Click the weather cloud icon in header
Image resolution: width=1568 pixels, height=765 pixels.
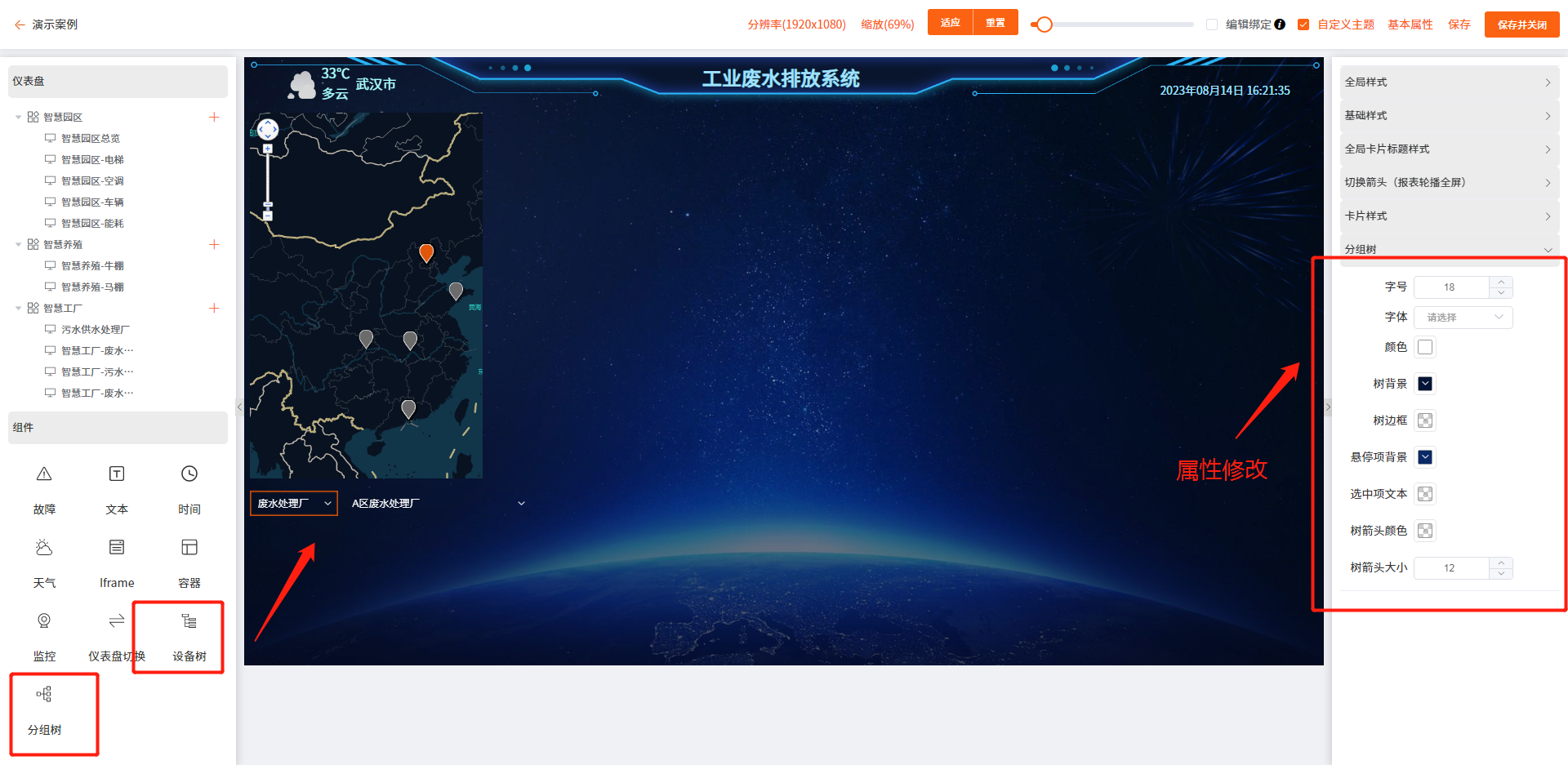tap(302, 85)
